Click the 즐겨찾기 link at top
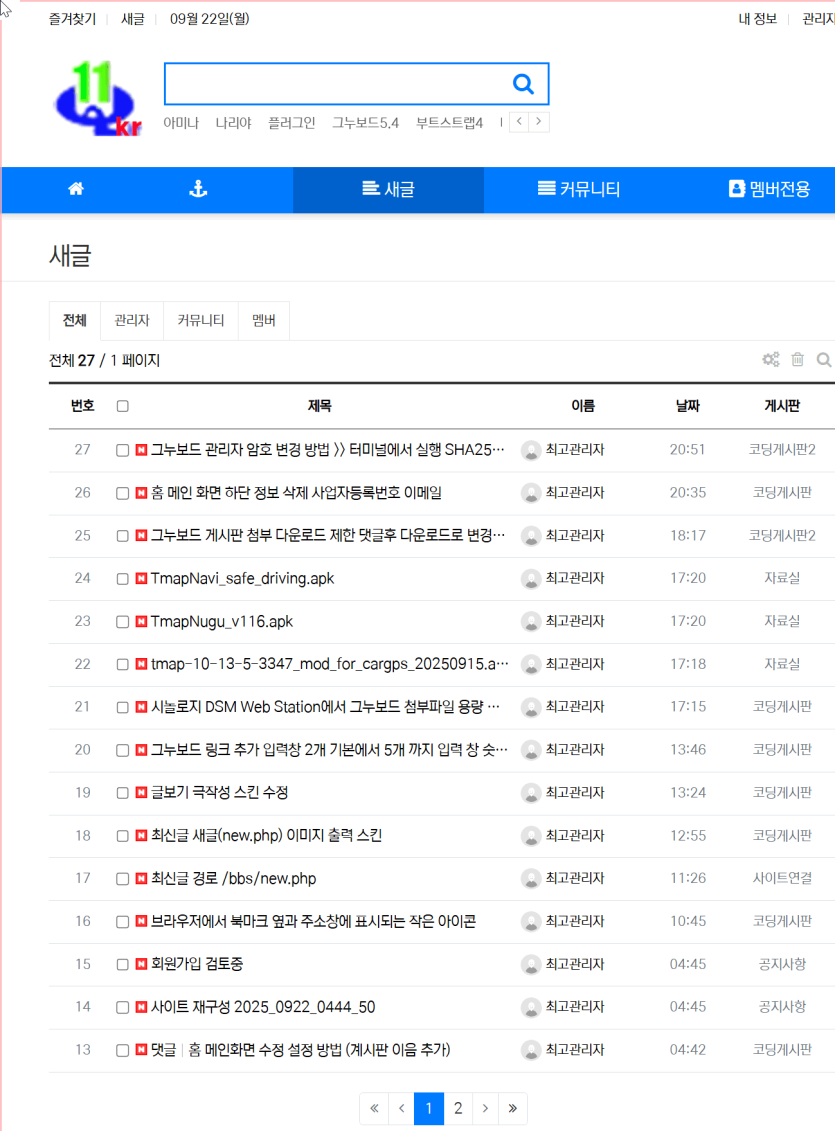Viewport: 835px width, 1131px height. pos(72,19)
